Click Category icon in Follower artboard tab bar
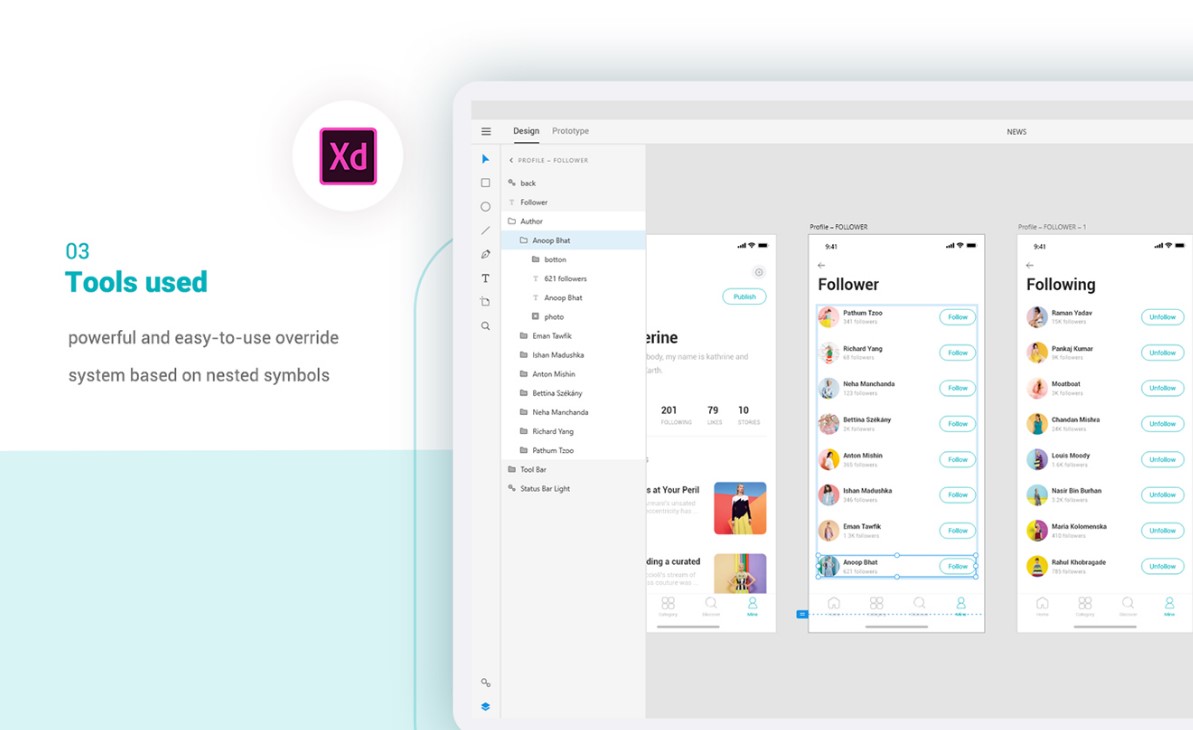This screenshot has width=1193, height=730. [876, 604]
